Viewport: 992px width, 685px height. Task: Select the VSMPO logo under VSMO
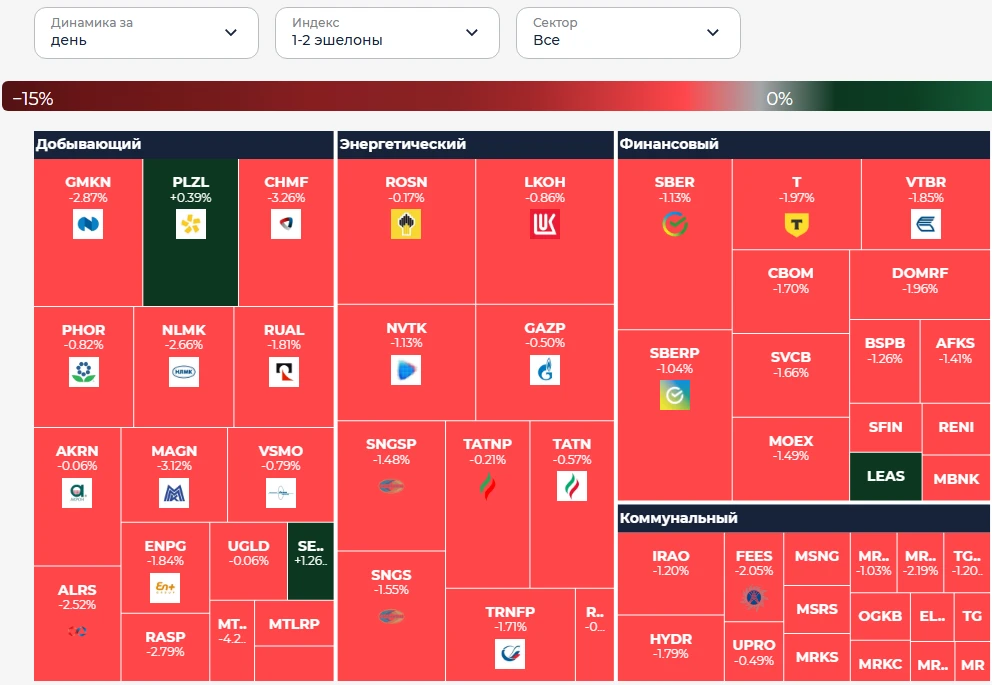281,493
